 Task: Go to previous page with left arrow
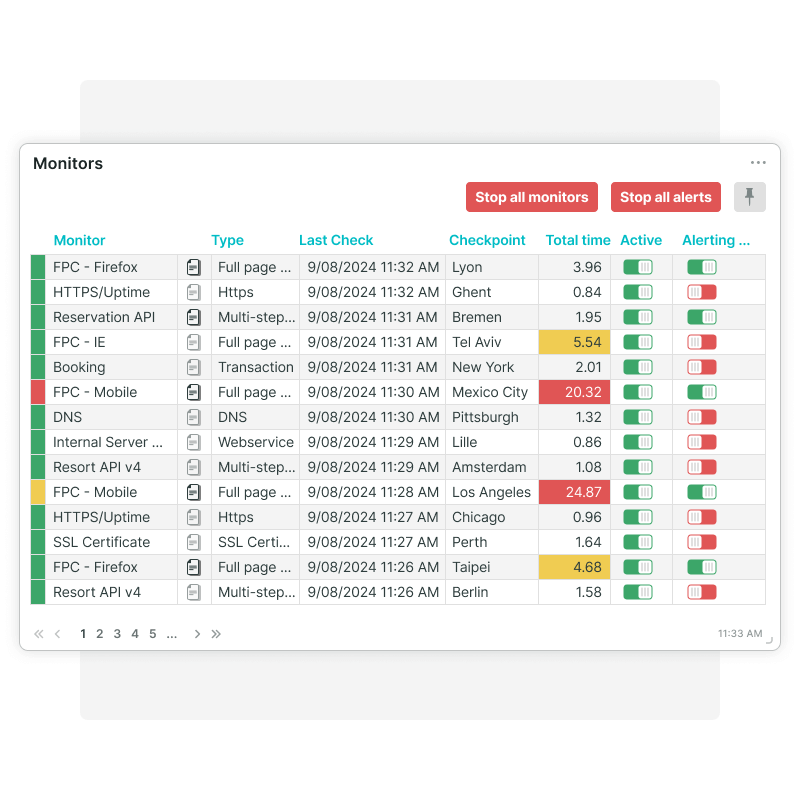click(58, 634)
